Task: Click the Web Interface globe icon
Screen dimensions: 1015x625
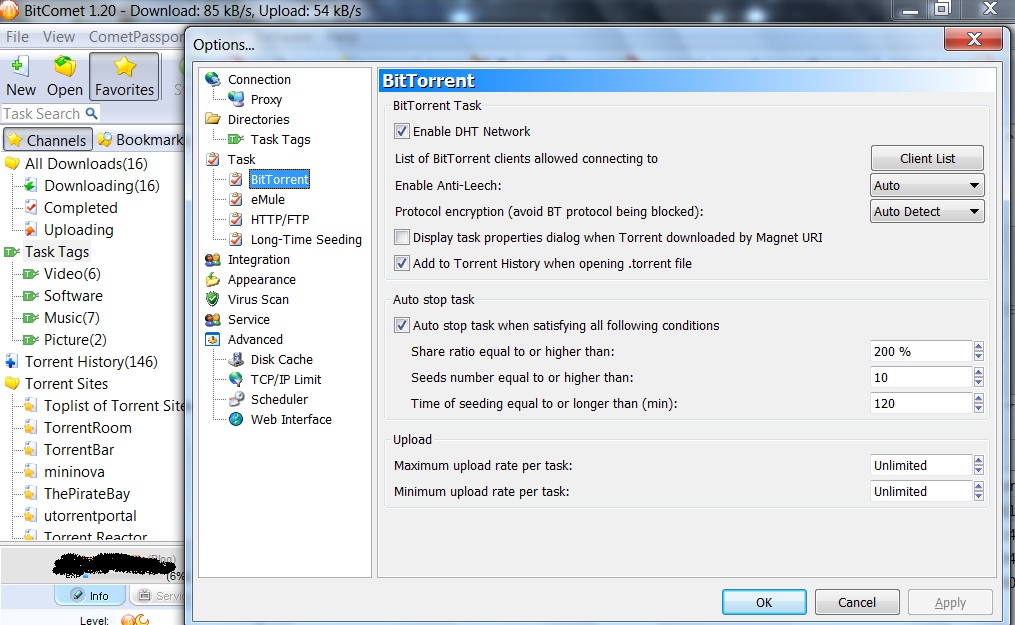Action: pos(236,419)
